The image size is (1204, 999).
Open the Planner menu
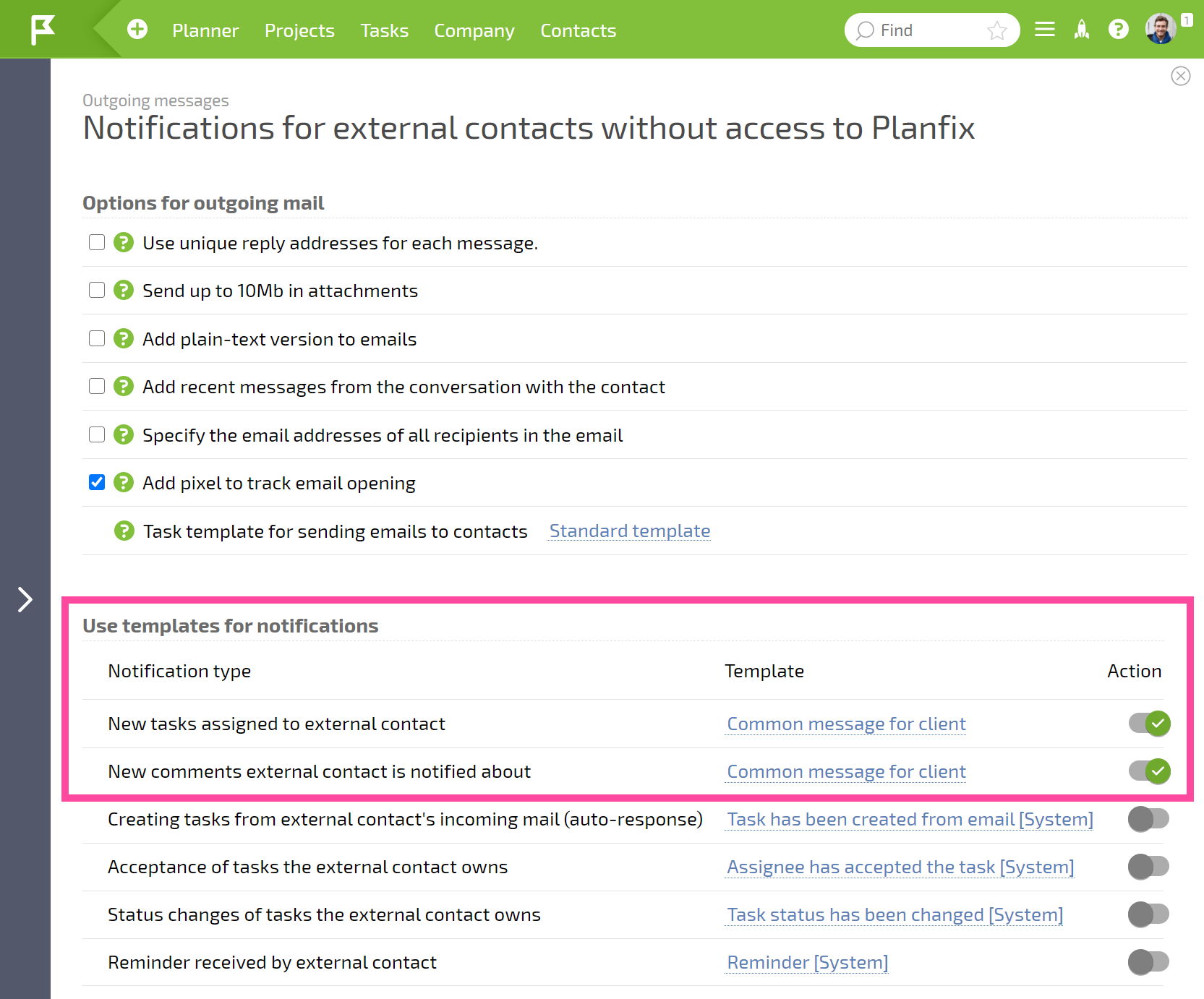pos(205,30)
